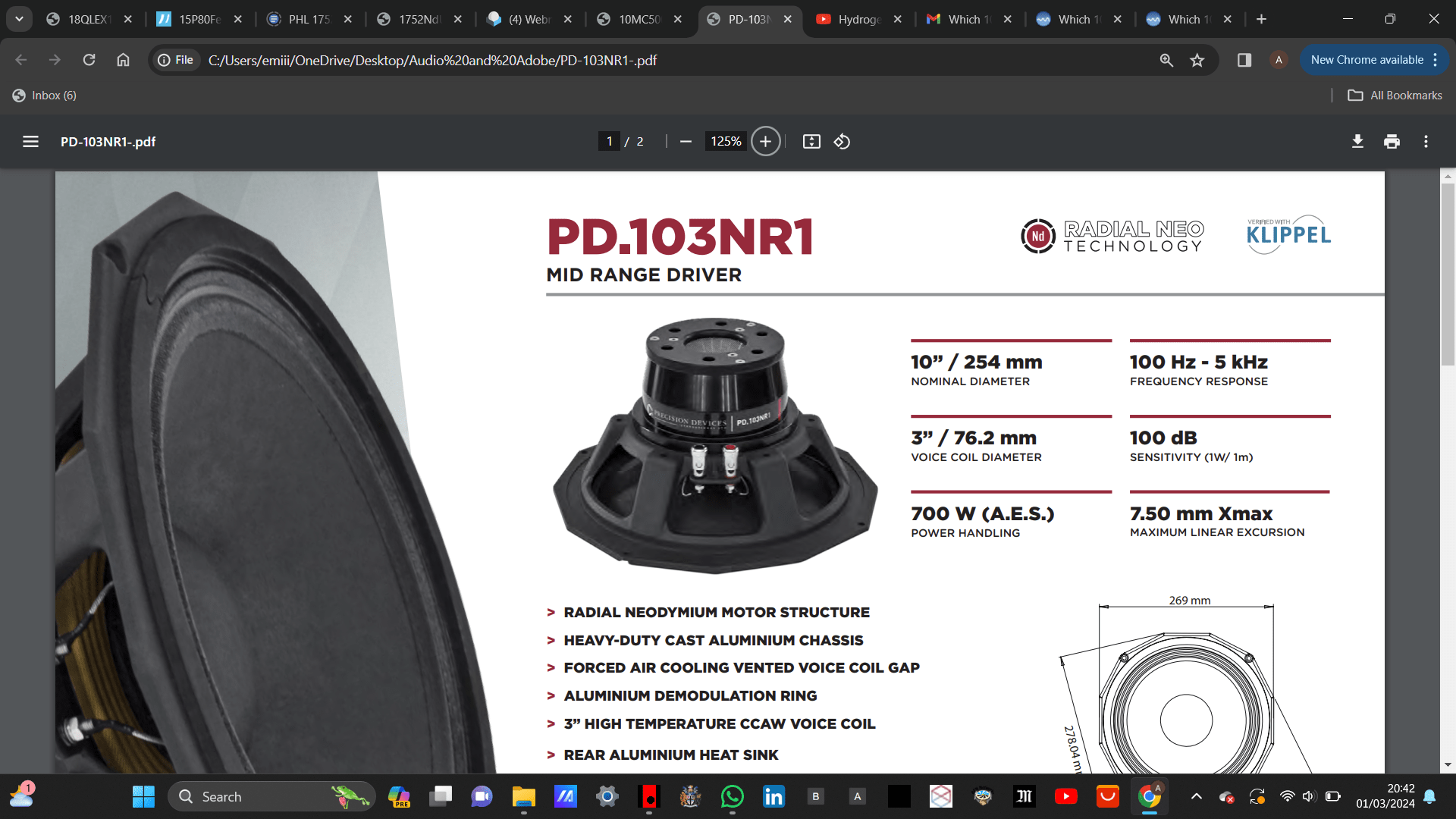View site information File chip
Image resolution: width=1456 pixels, height=819 pixels.
(x=175, y=60)
